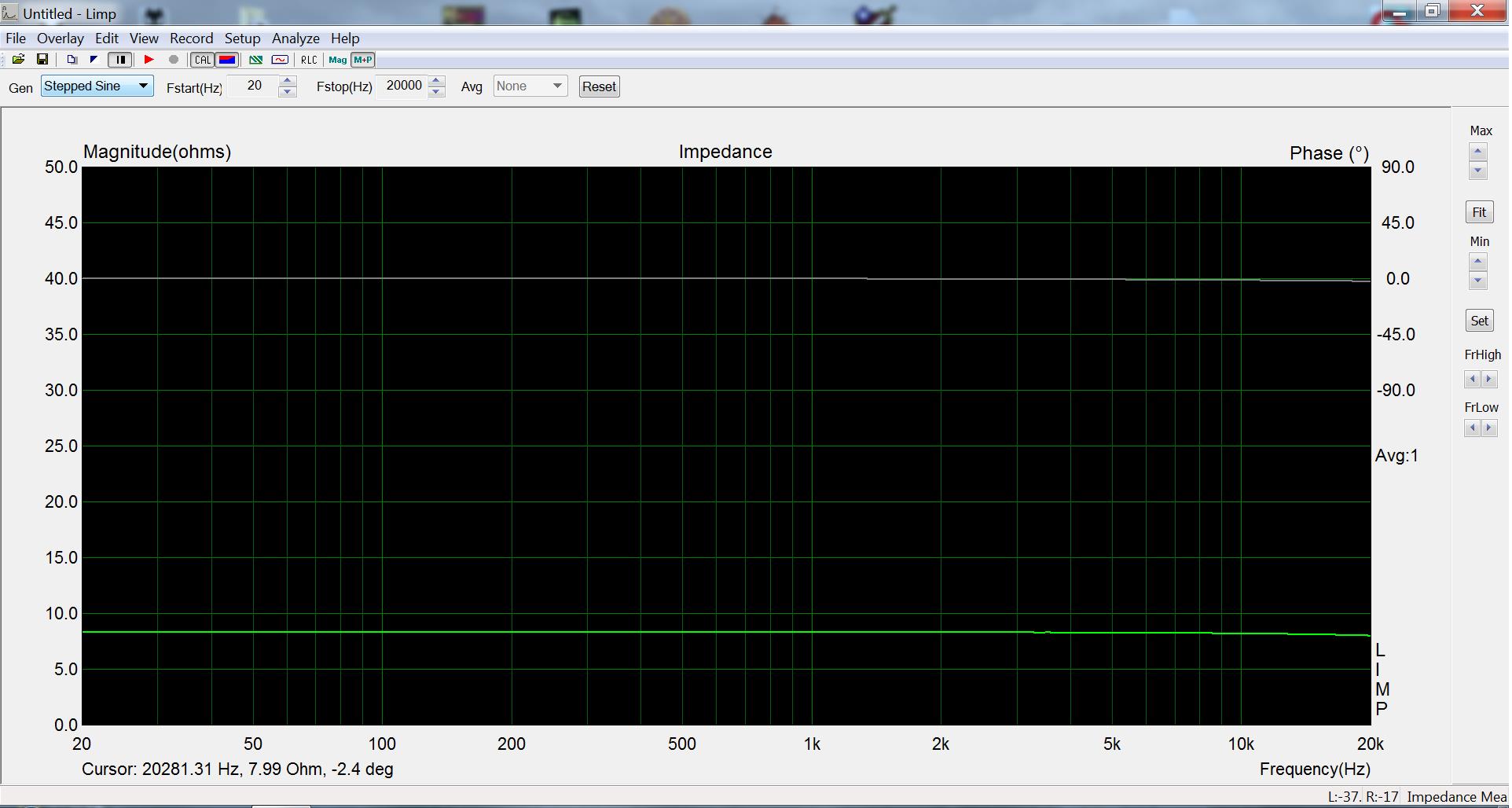
Task: Click the green hatched audio devices icon
Action: click(x=255, y=60)
